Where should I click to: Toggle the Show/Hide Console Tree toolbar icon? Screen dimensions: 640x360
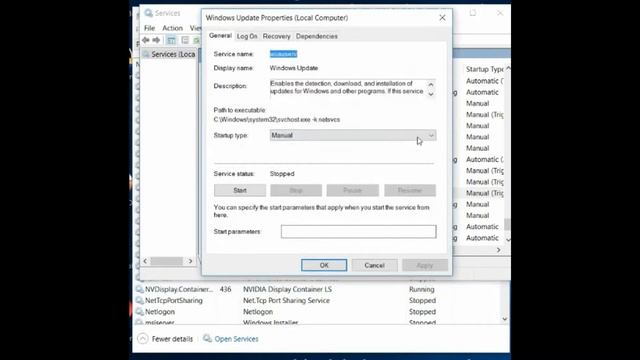171,40
